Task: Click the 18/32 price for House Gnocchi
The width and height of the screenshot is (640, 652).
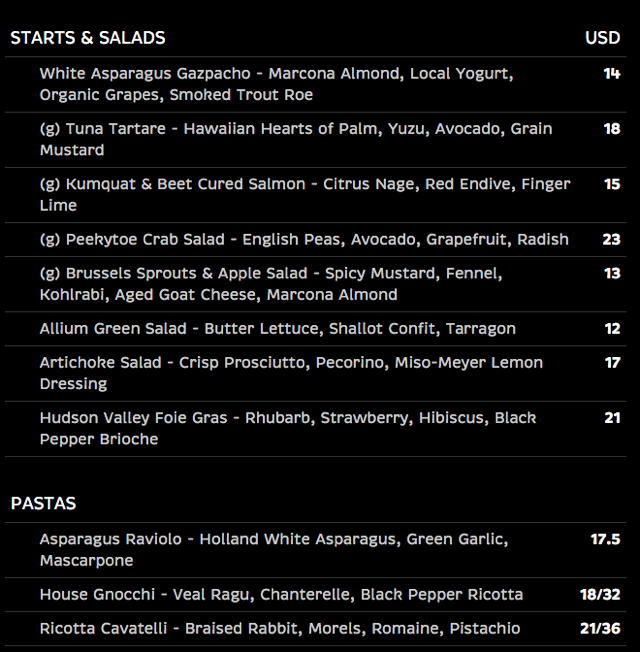Action: (600, 595)
